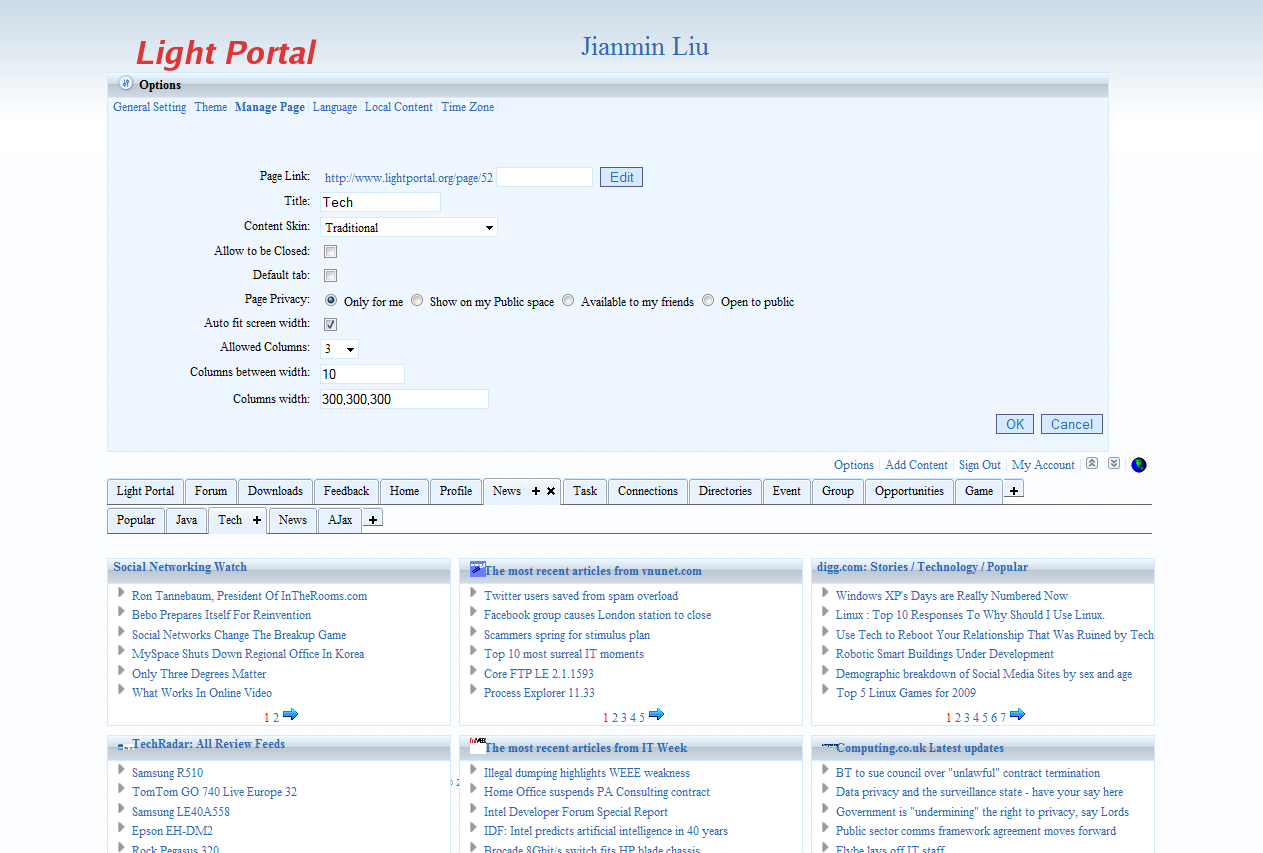Click the next page arrow in the vnunet.com portlet
Image resolution: width=1263 pixels, height=853 pixels.
tap(656, 714)
